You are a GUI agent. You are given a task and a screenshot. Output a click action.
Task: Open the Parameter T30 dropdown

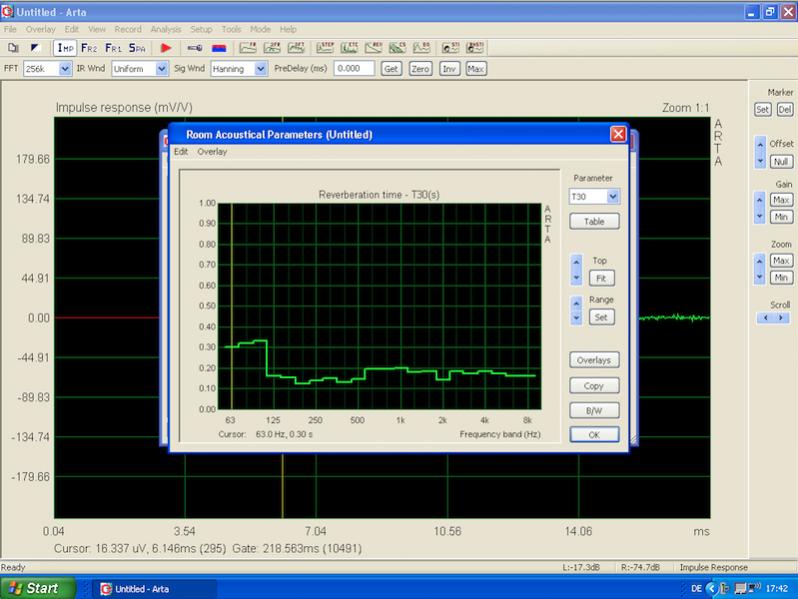click(613, 197)
